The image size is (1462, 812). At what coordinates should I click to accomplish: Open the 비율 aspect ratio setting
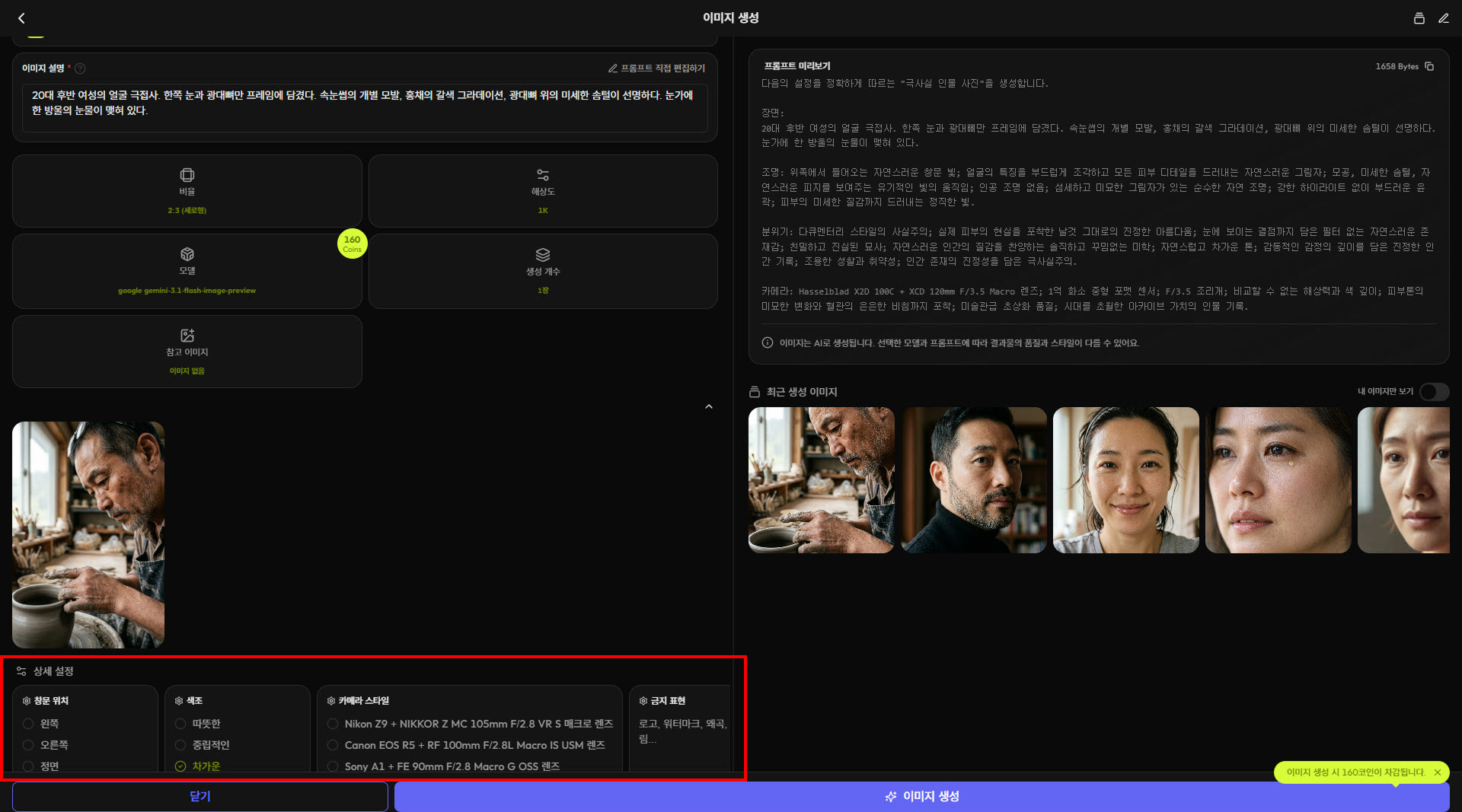(187, 191)
